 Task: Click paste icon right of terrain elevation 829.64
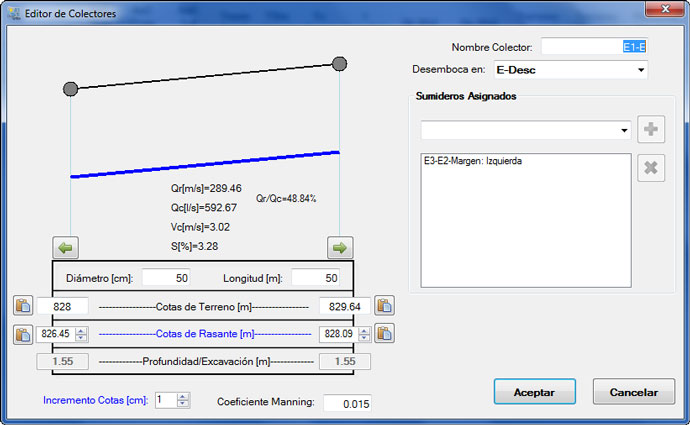pyautogui.click(x=385, y=306)
